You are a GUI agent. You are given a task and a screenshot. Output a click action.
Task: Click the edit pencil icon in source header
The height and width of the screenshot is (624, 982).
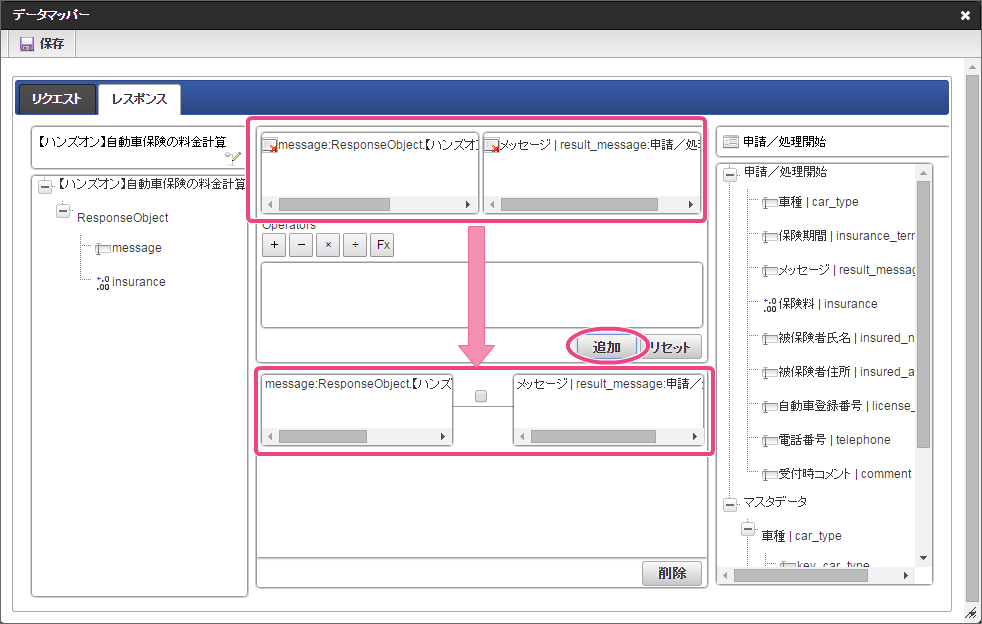tap(233, 157)
